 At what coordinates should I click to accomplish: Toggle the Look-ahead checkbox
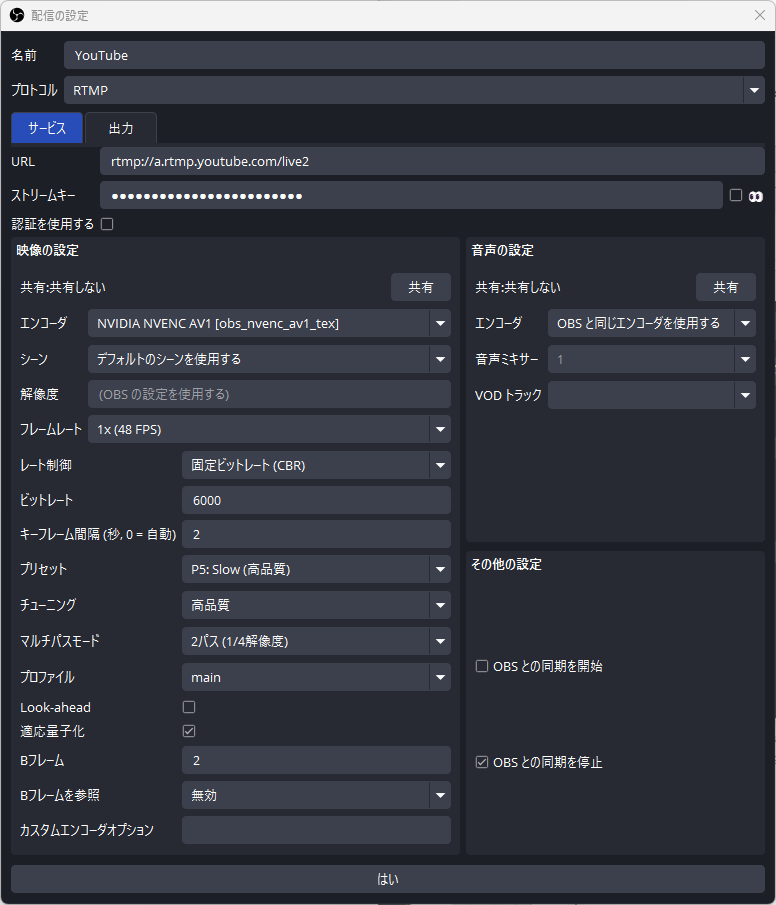(x=189, y=707)
